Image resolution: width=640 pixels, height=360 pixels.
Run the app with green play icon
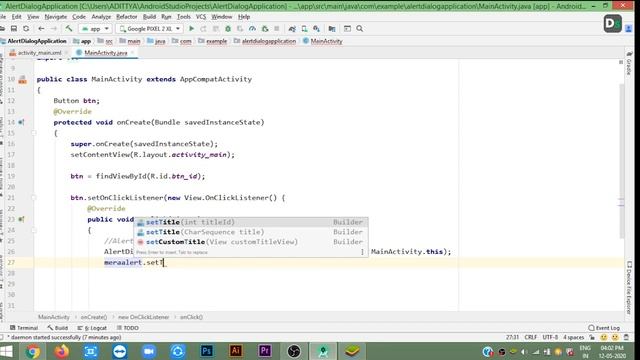pos(191,29)
